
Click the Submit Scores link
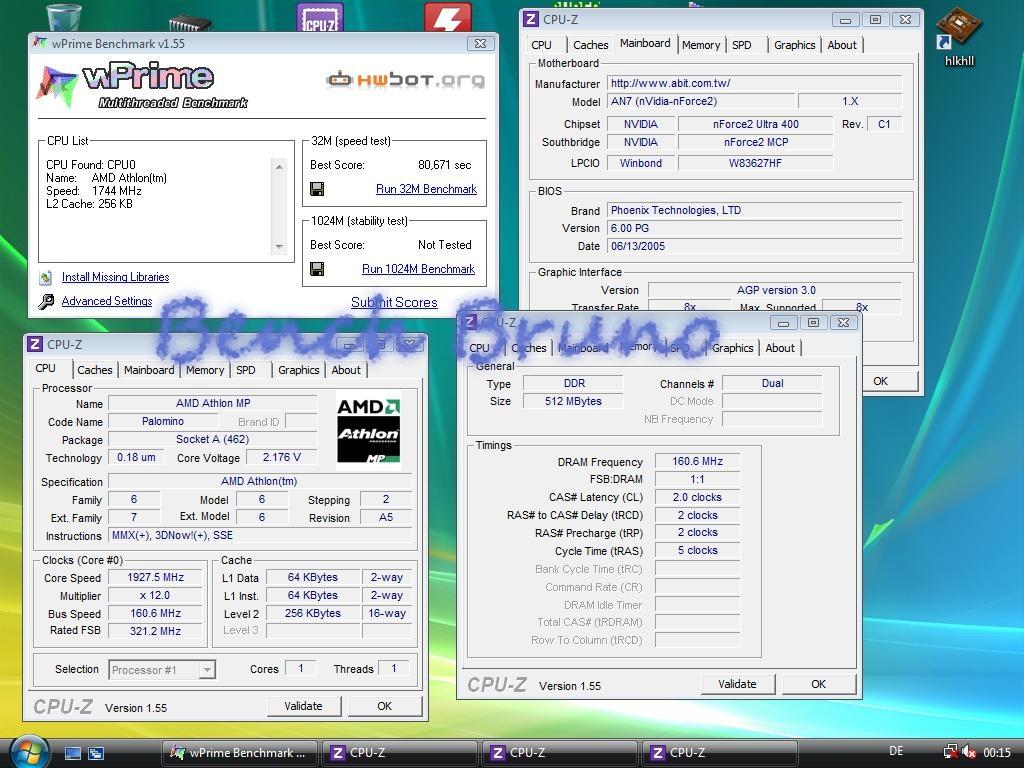click(x=394, y=302)
